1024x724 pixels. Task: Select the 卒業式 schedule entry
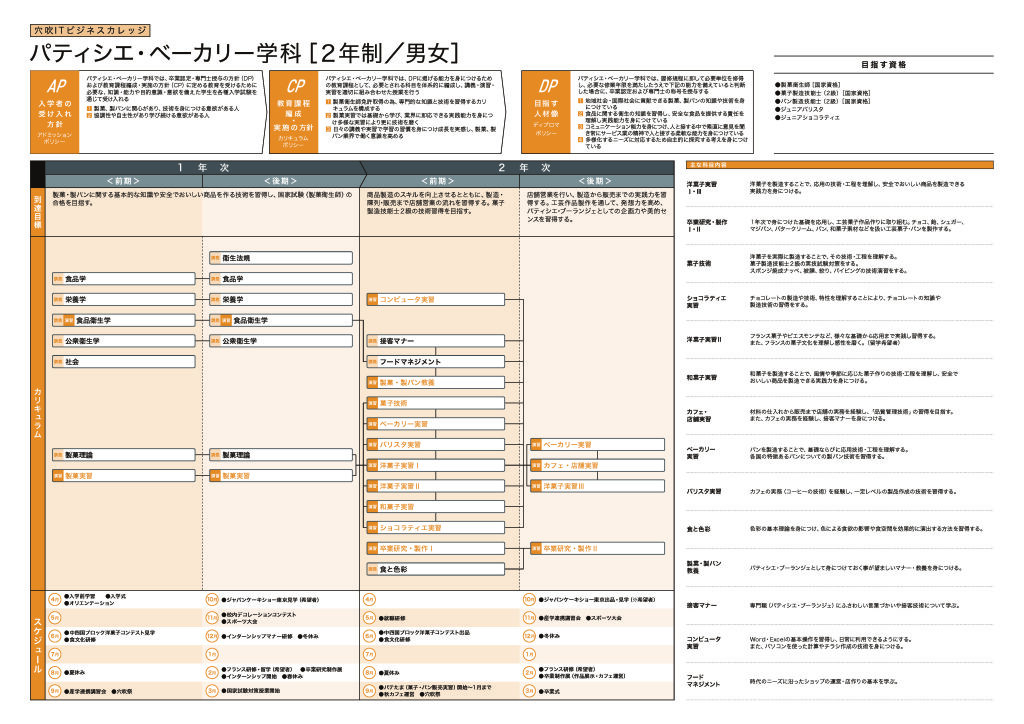pos(549,691)
